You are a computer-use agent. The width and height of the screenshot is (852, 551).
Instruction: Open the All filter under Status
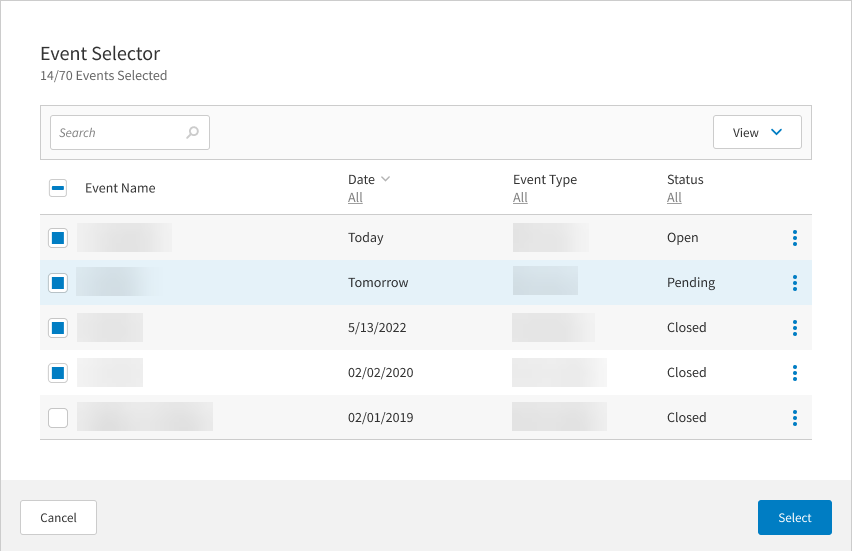(674, 198)
